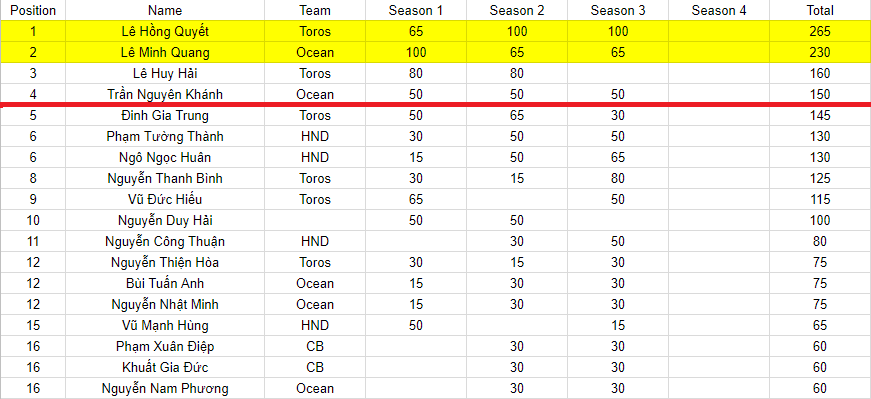Select the Name column header cell

165,10
